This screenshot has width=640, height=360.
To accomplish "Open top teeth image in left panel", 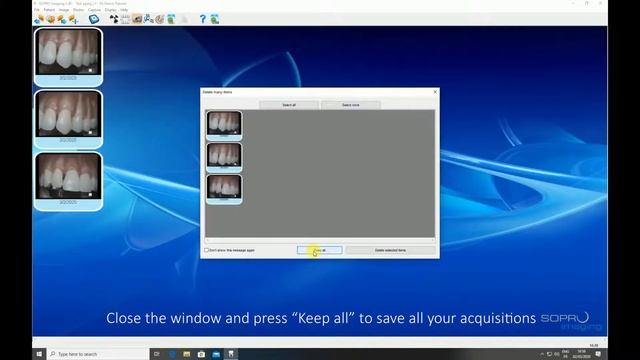I will pyautogui.click(x=68, y=56).
